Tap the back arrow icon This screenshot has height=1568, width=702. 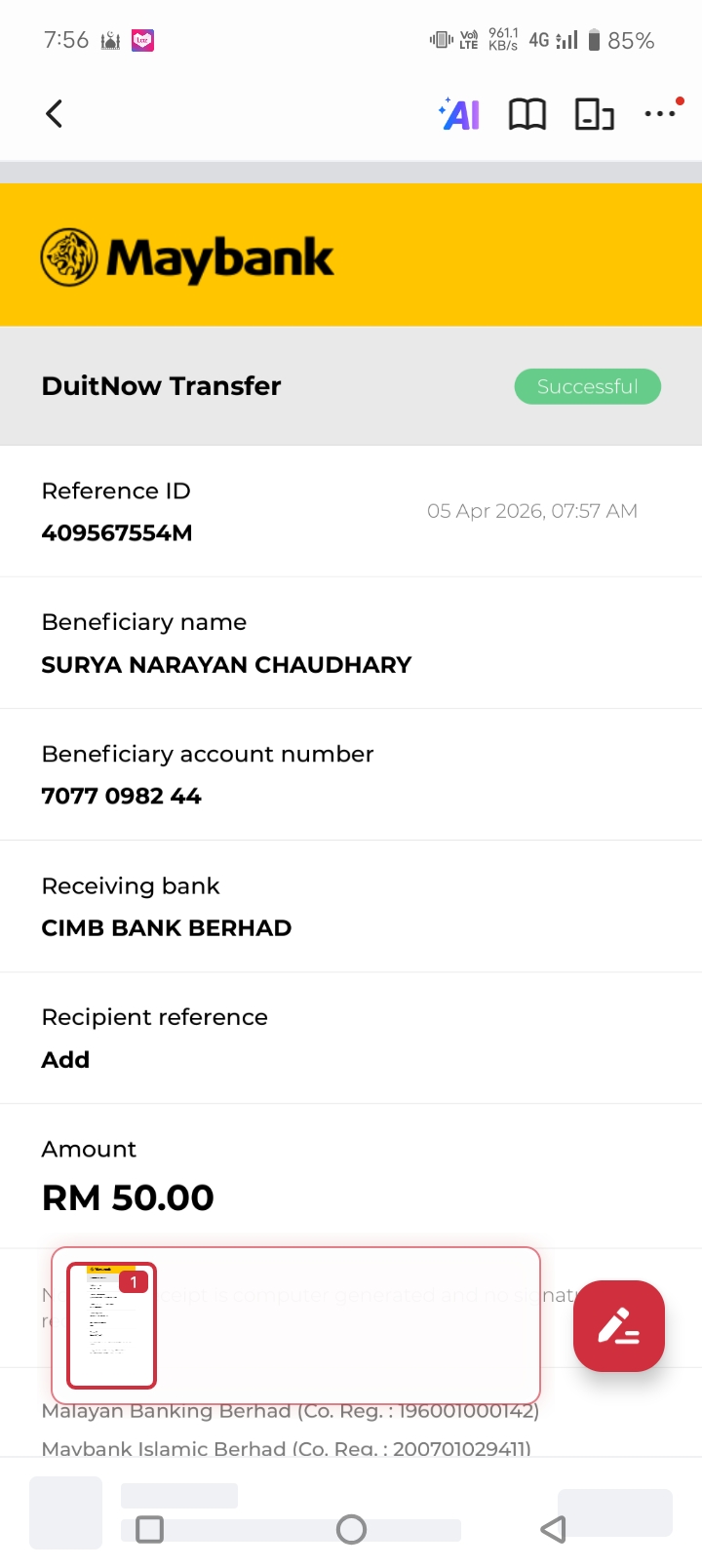(55, 114)
